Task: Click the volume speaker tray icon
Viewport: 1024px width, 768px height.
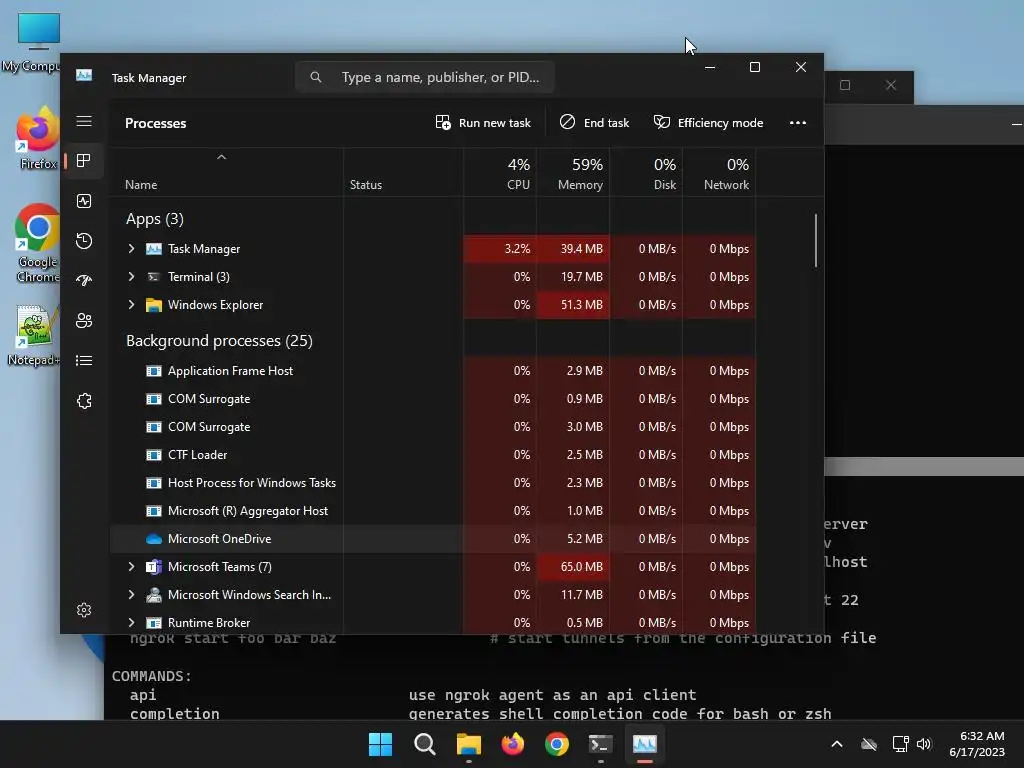Action: click(923, 744)
